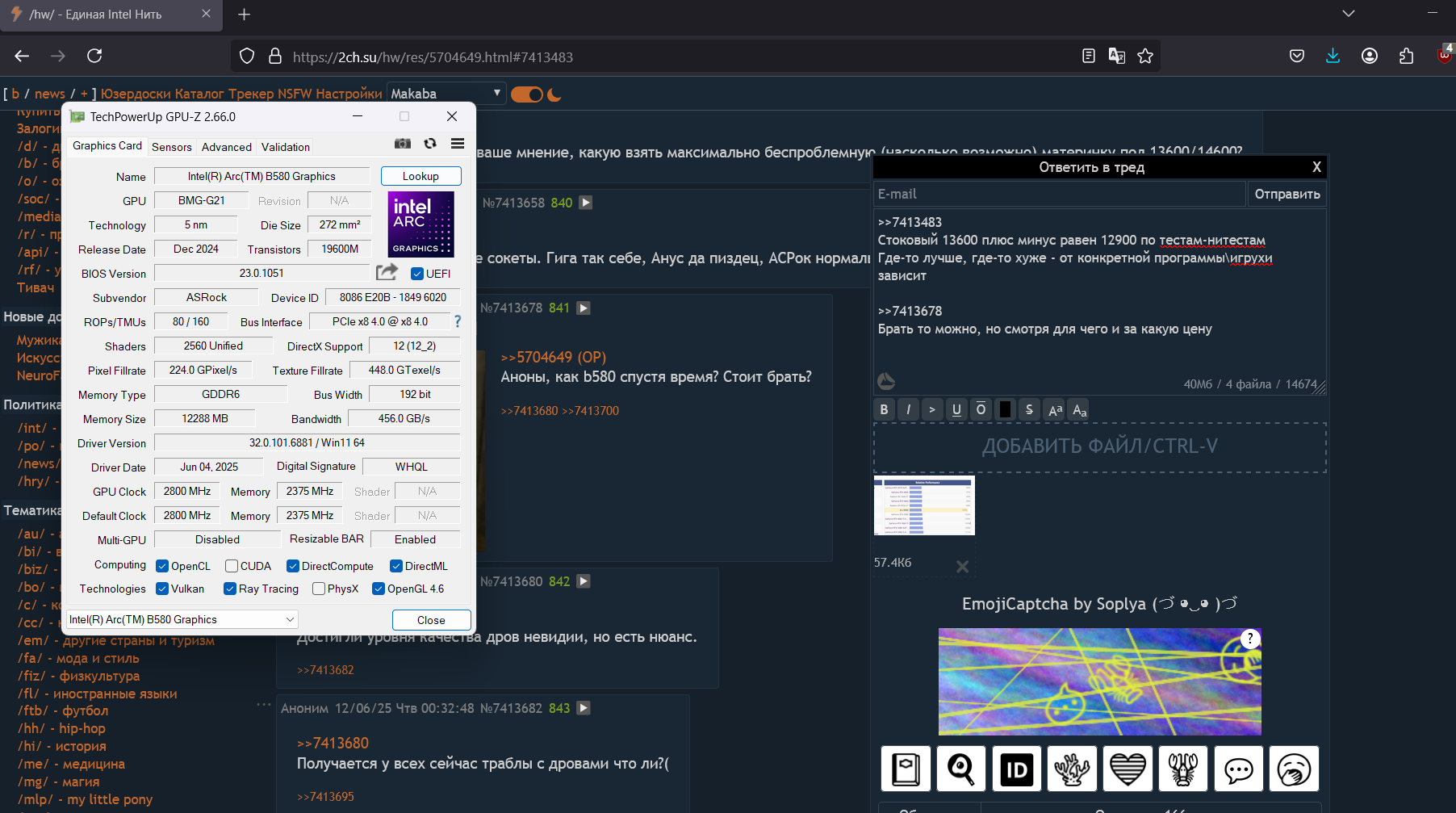Go back in browser history
Screen dimensions: 1456x813
[x=22, y=56]
